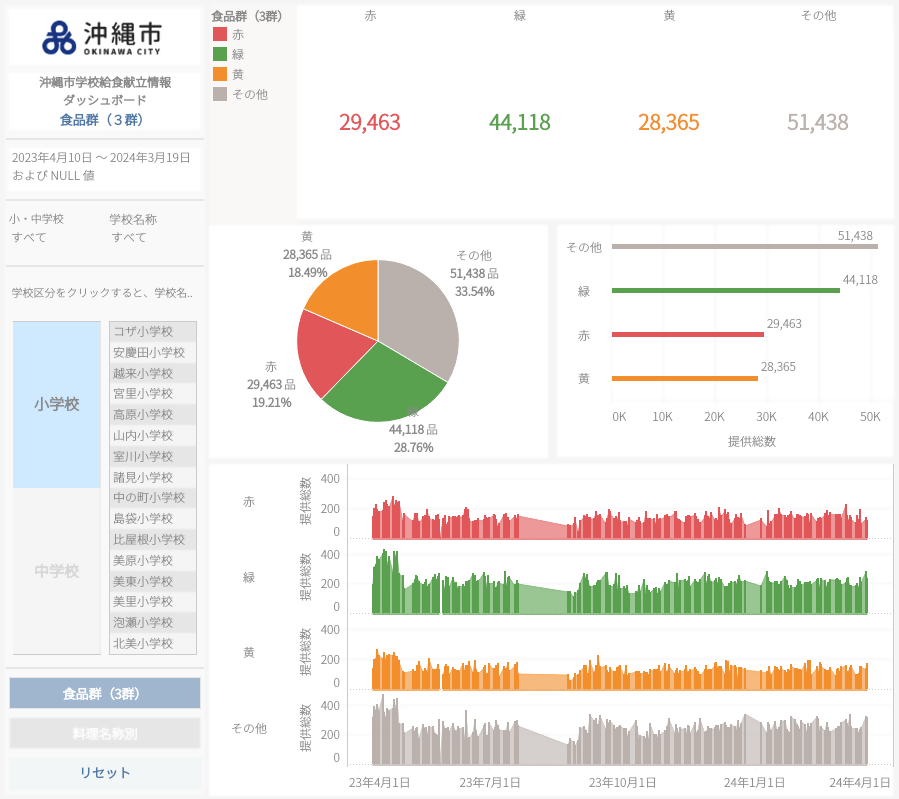Click the 緑 horizontal bar
The image size is (899, 799).
tap(726, 291)
